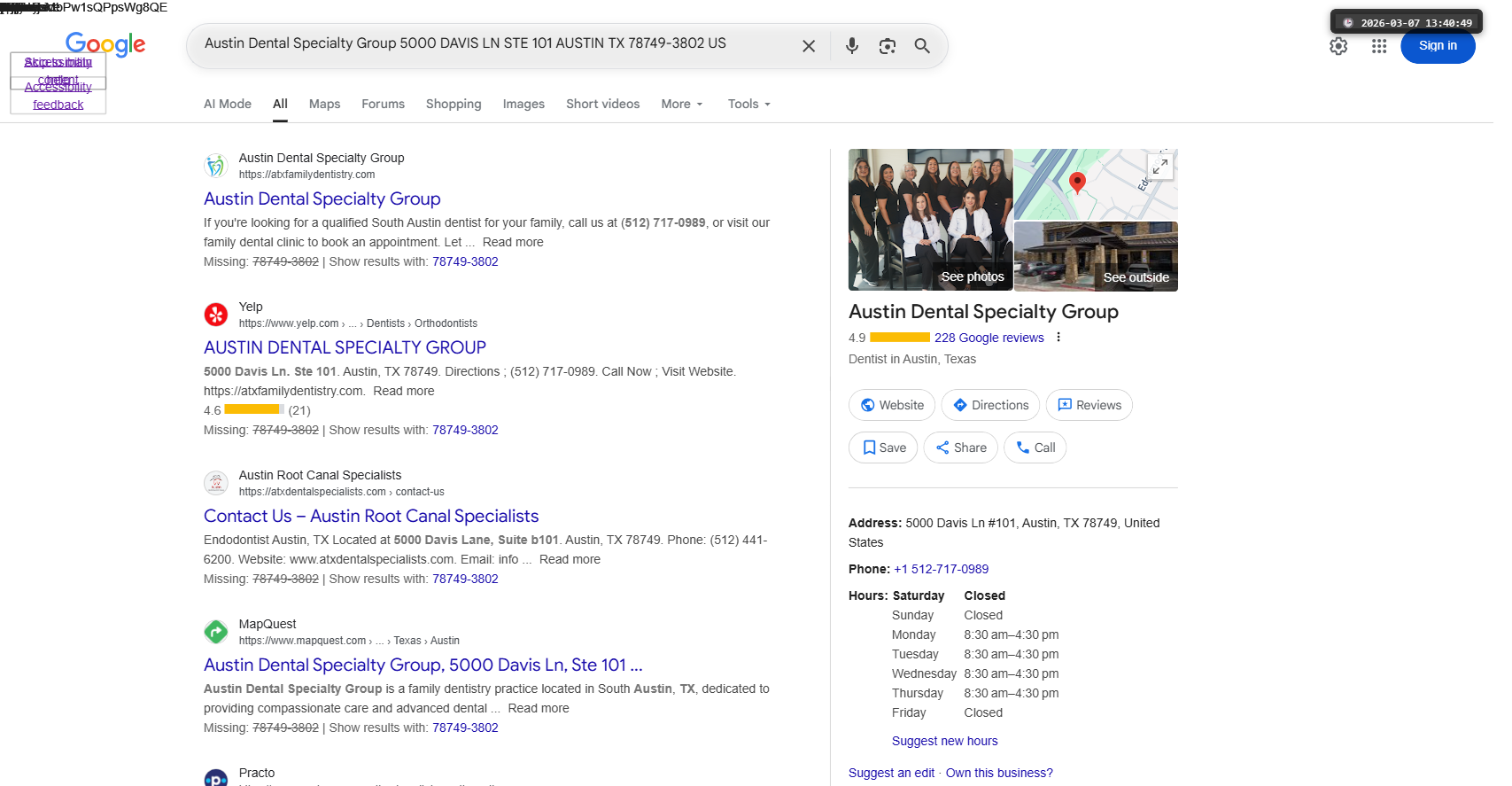Viewport: 1512px width, 786px height.
Task: Click Suggest an edit link
Action: pyautogui.click(x=891, y=773)
